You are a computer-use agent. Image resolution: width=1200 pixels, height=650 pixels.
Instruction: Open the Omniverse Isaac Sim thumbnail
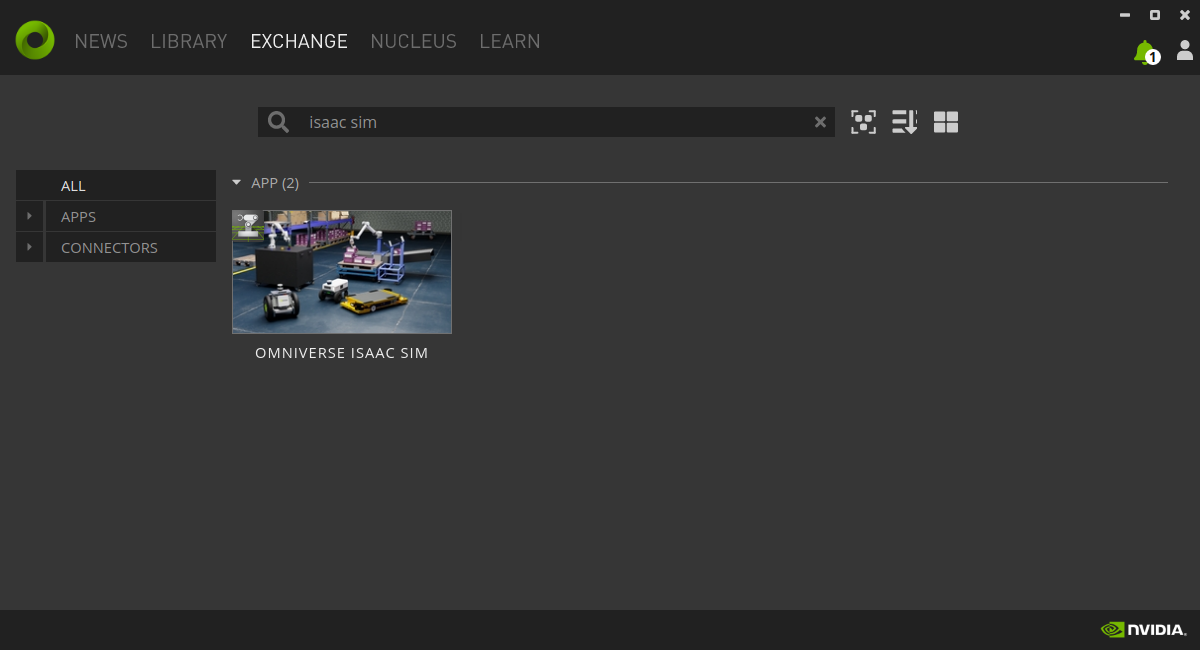point(342,272)
